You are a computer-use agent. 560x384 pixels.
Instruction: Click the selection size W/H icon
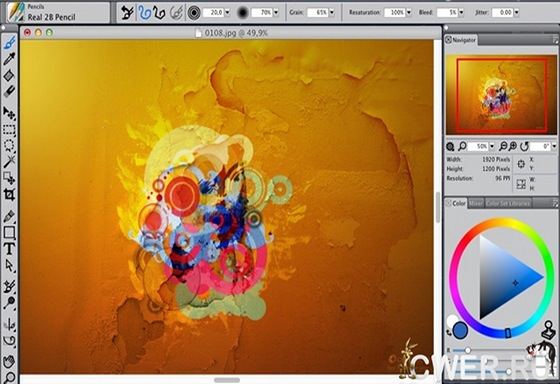(521, 184)
